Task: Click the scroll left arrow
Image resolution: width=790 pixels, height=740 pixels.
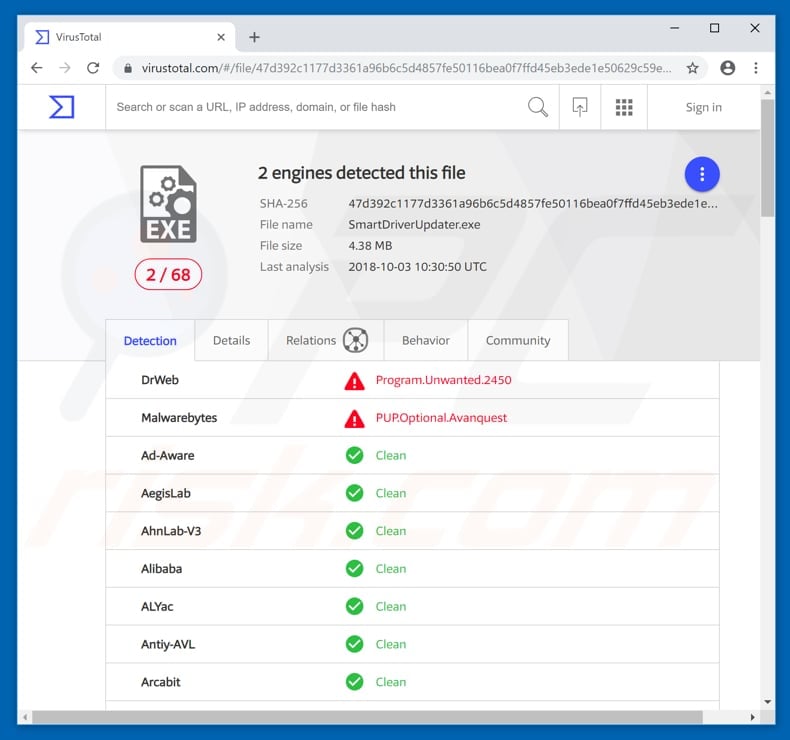Action: point(25,717)
